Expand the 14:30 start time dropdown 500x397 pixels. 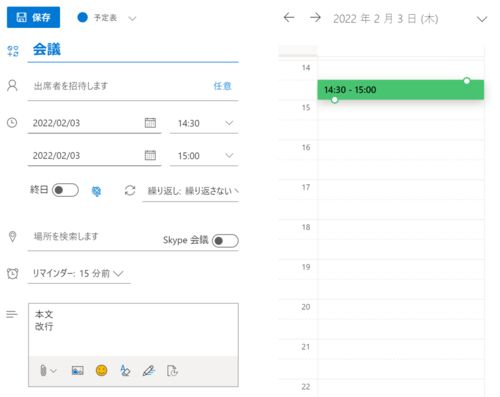click(x=204, y=123)
